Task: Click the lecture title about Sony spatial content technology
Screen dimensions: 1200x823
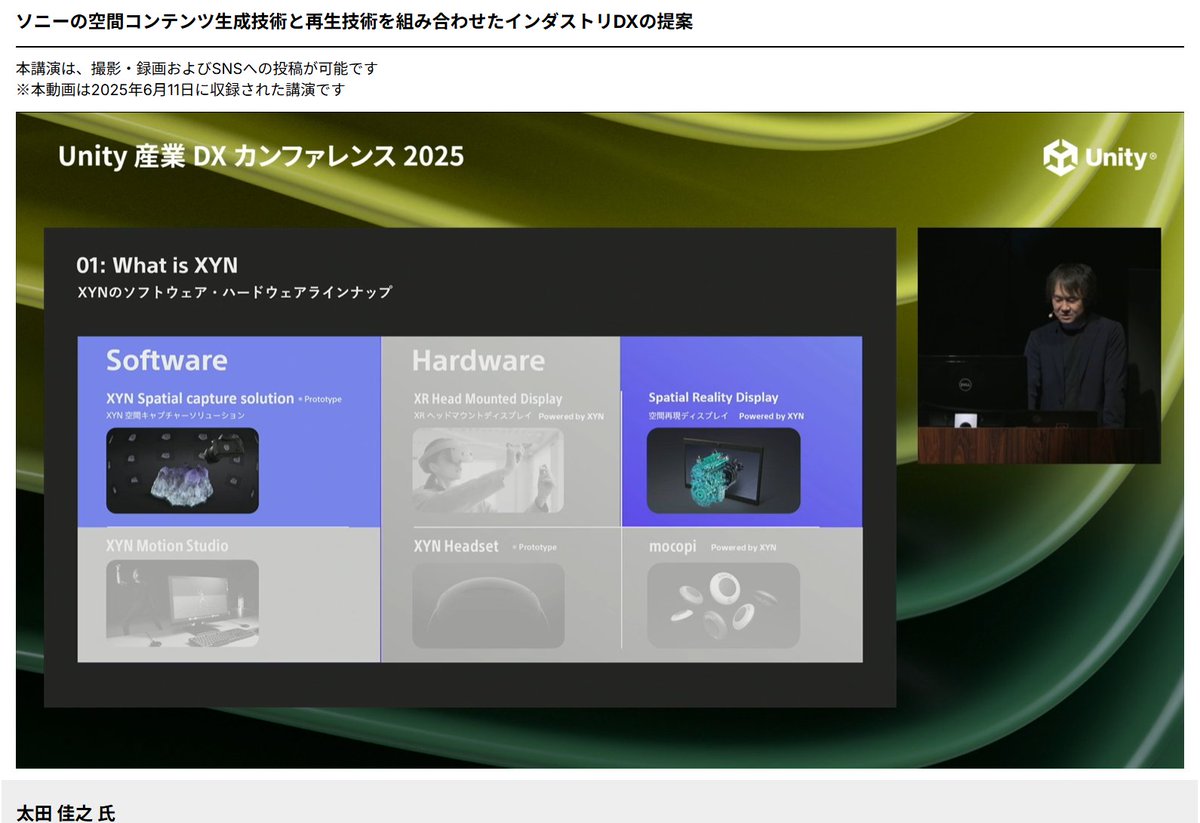Action: [x=355, y=21]
